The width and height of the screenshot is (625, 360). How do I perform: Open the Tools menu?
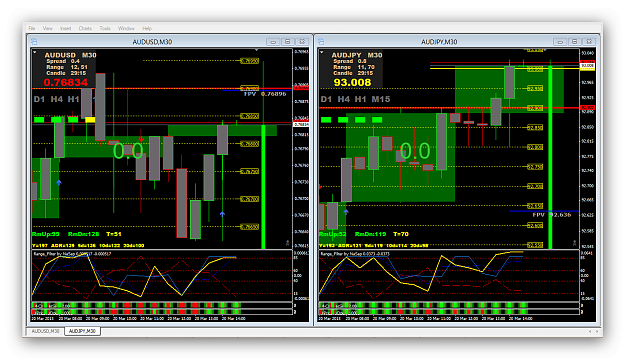[x=105, y=28]
